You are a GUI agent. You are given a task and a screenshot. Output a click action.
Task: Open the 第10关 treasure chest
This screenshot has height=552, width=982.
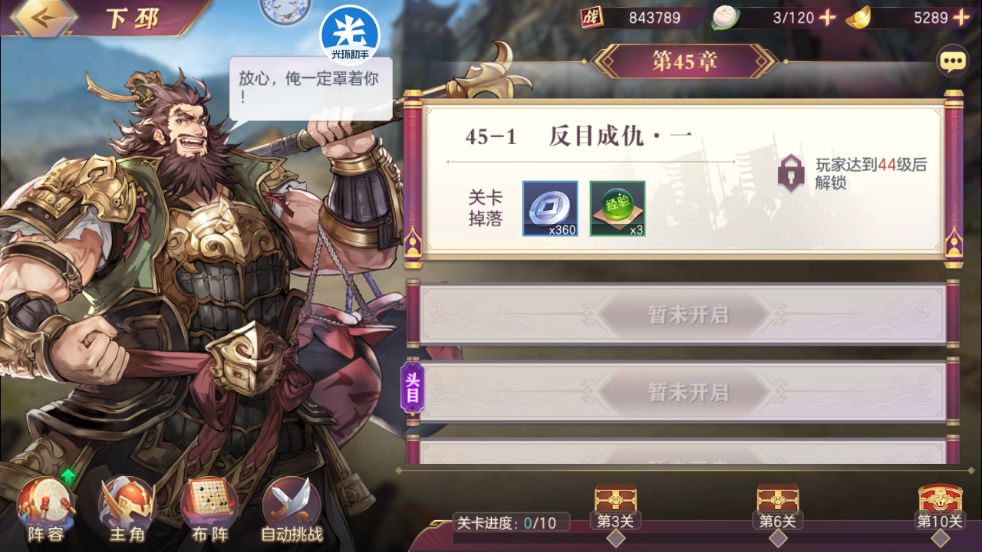(939, 506)
